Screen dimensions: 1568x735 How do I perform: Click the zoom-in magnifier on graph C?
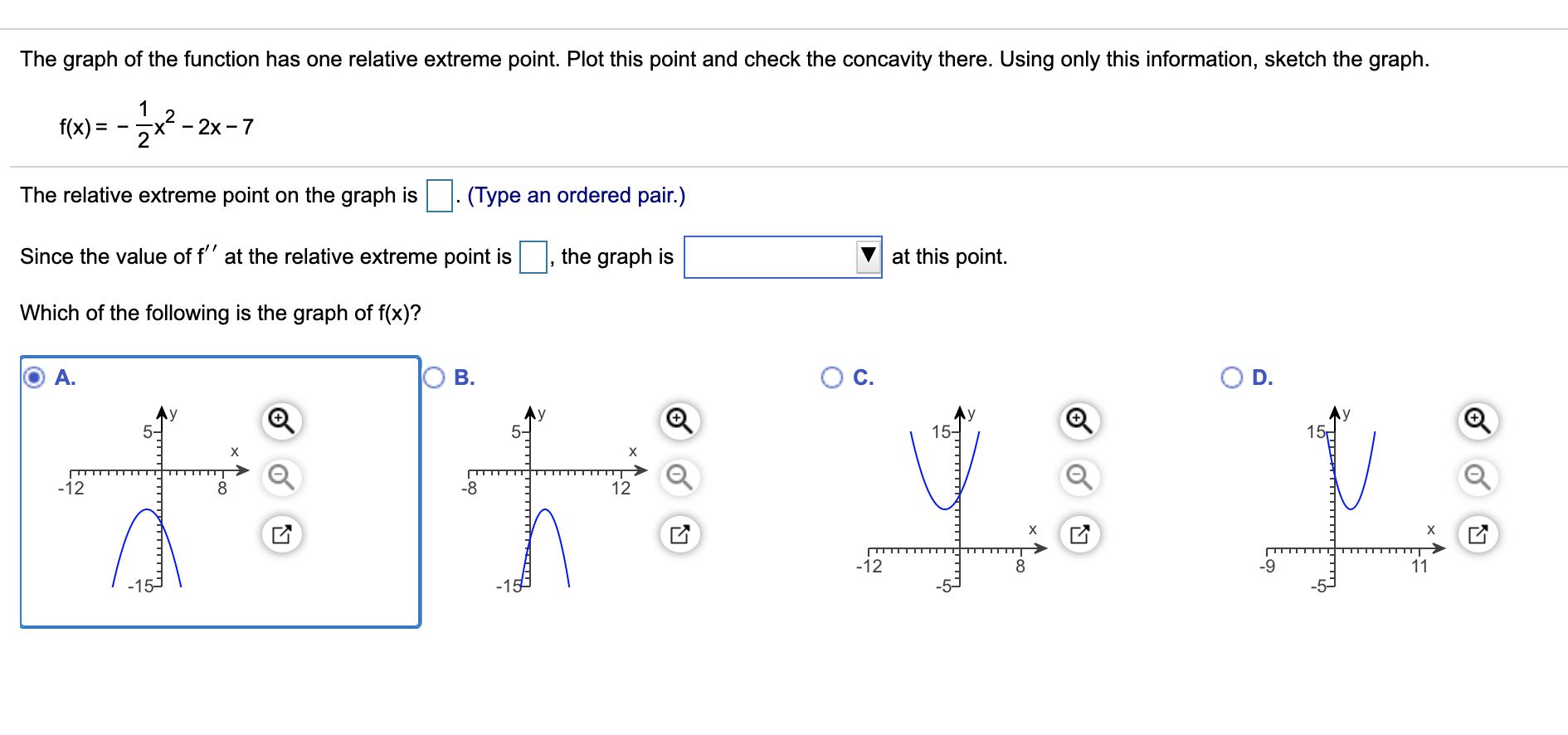pos(1078,421)
